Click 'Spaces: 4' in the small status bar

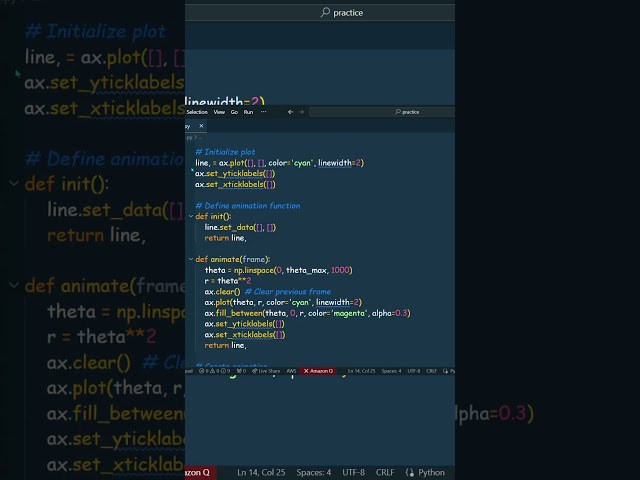(x=391, y=371)
